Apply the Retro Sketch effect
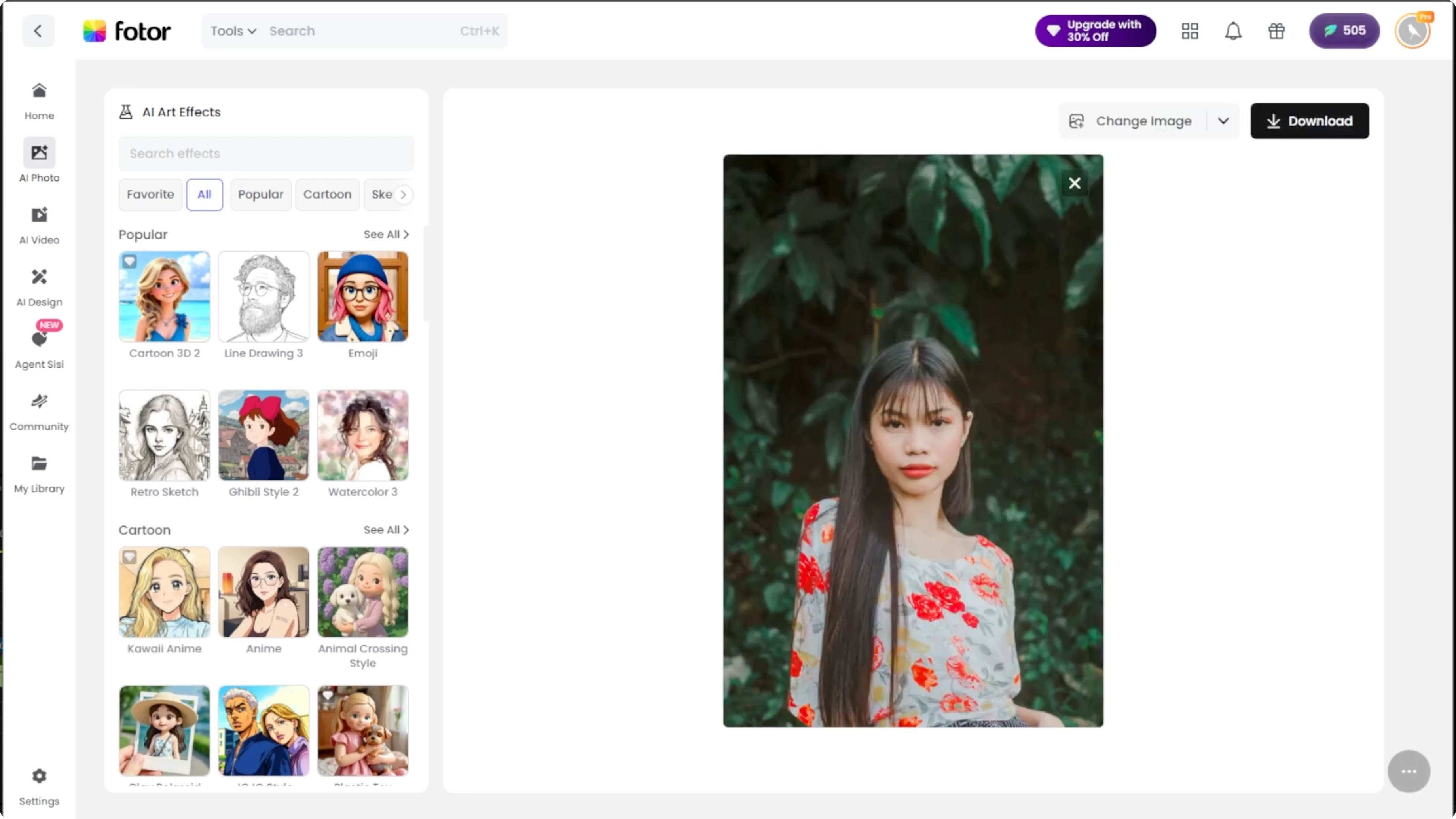Image resolution: width=1456 pixels, height=819 pixels. click(165, 435)
